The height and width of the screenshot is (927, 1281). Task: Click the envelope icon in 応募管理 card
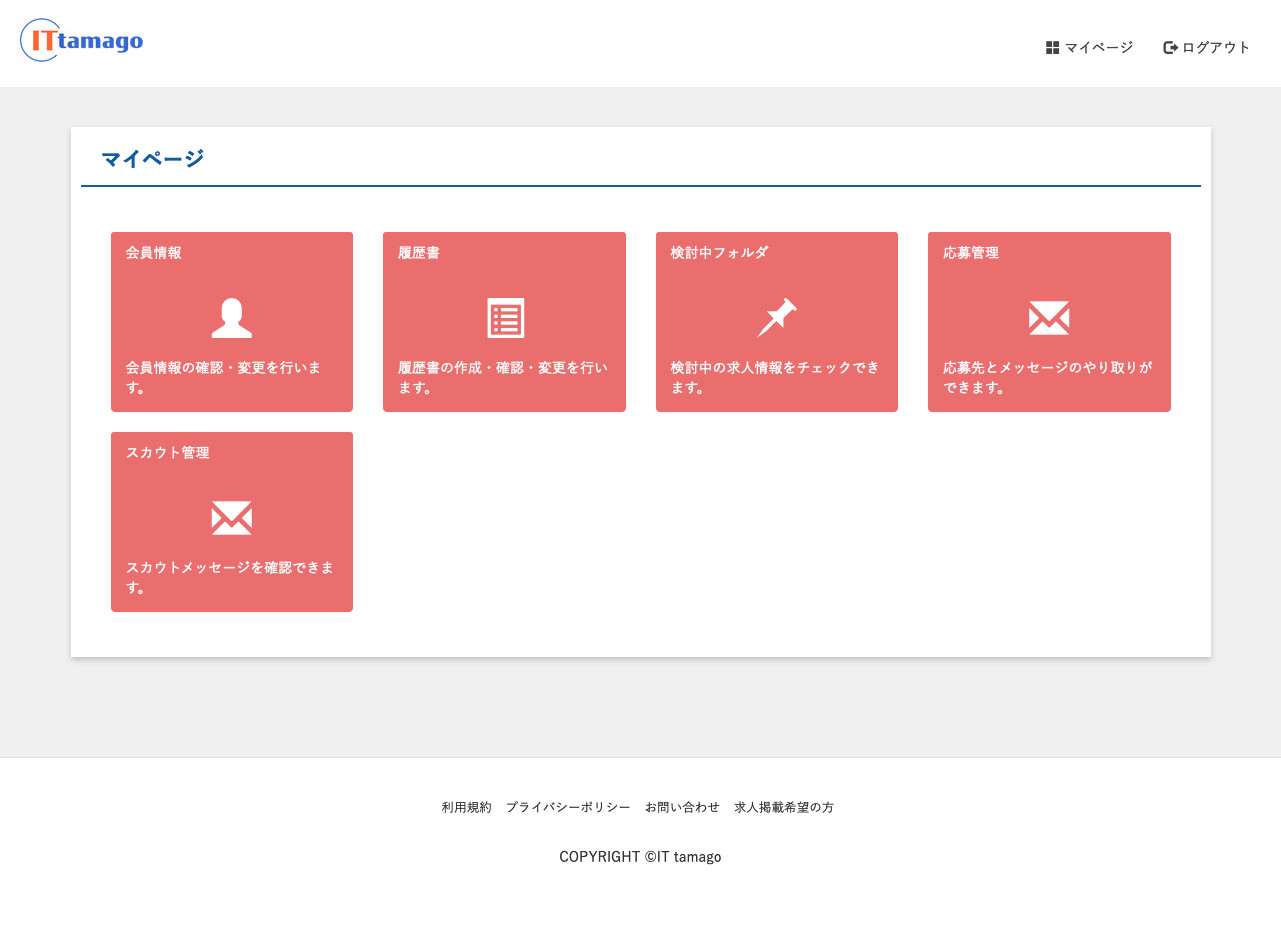1049,318
